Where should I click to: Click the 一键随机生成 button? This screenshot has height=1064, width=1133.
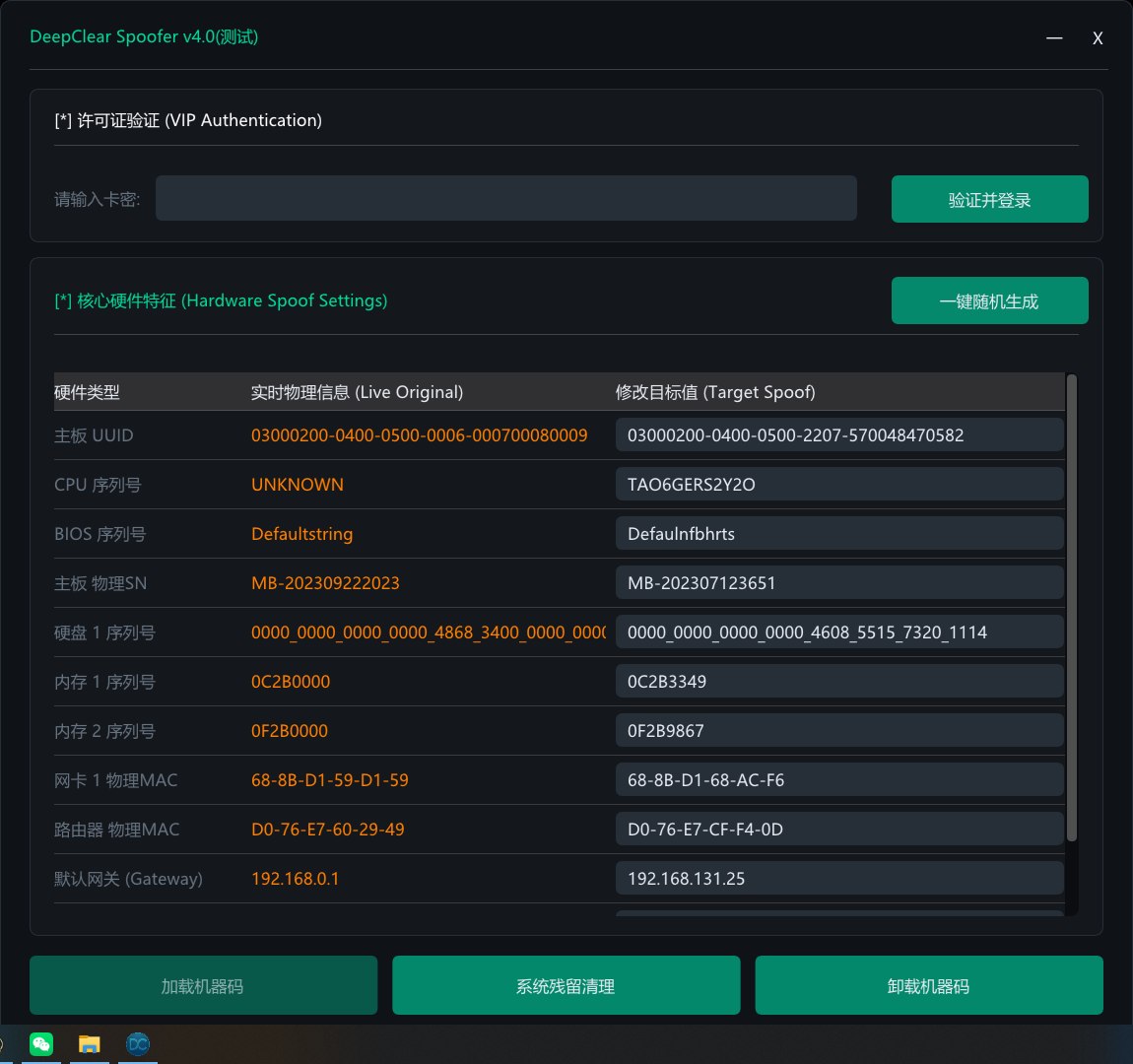tap(989, 300)
